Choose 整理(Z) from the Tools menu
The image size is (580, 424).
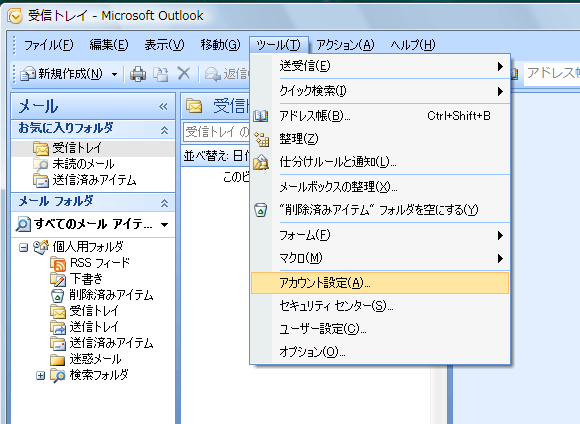[380, 139]
